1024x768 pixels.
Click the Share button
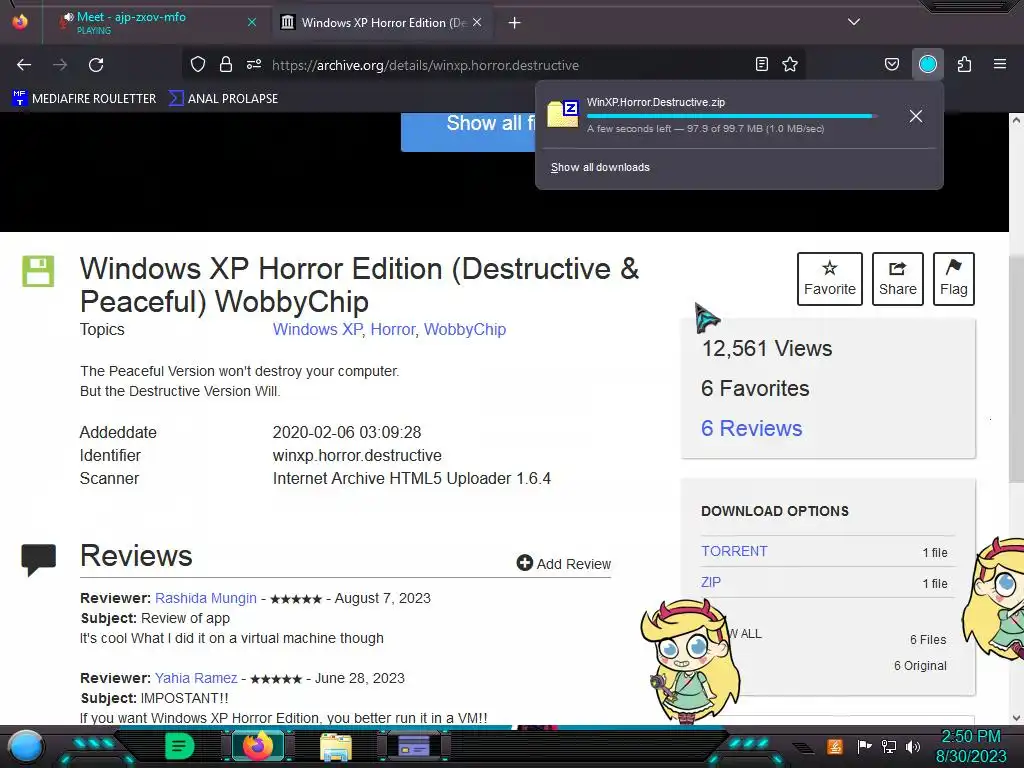(898, 279)
